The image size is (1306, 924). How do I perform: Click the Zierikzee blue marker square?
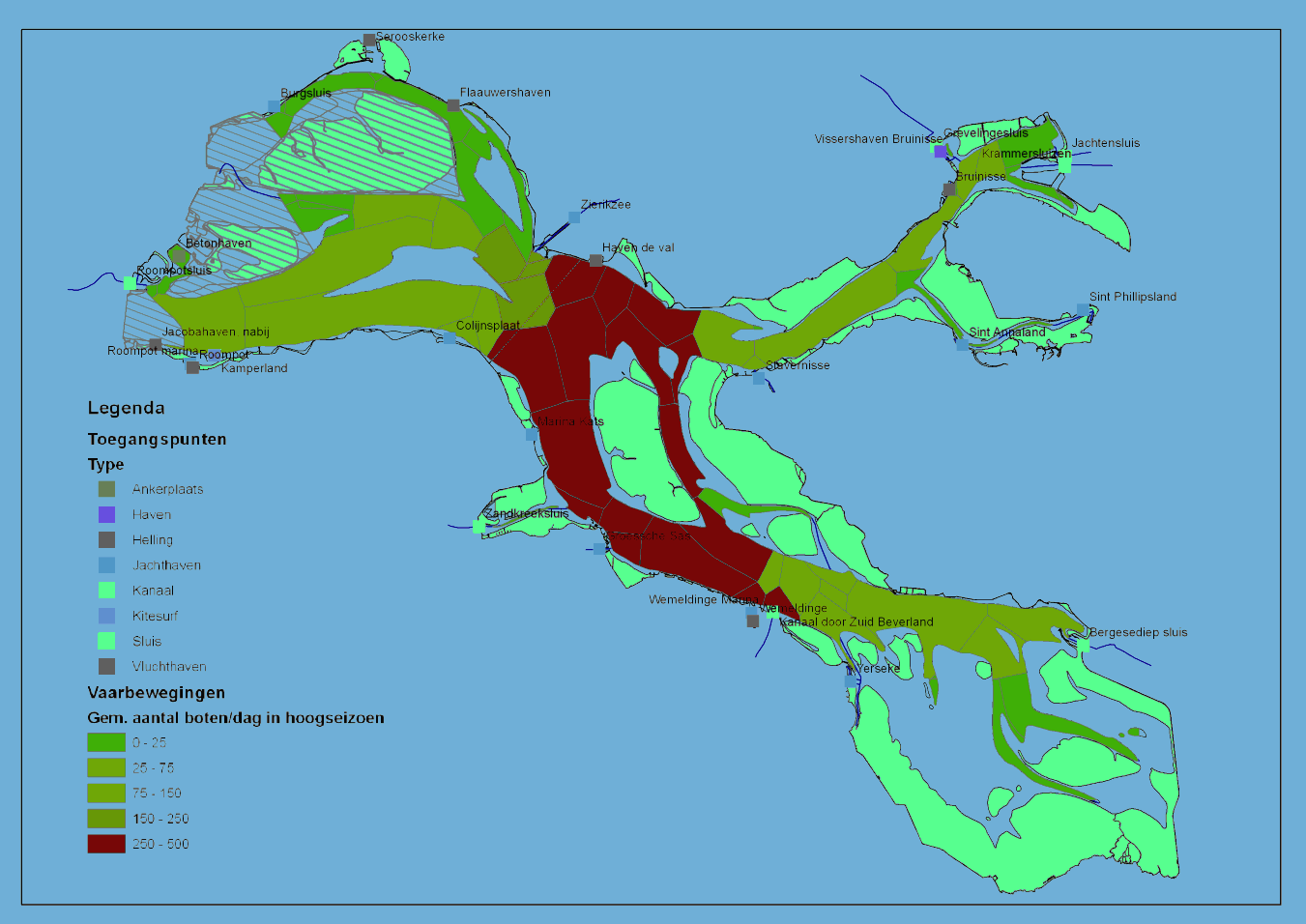click(x=574, y=217)
